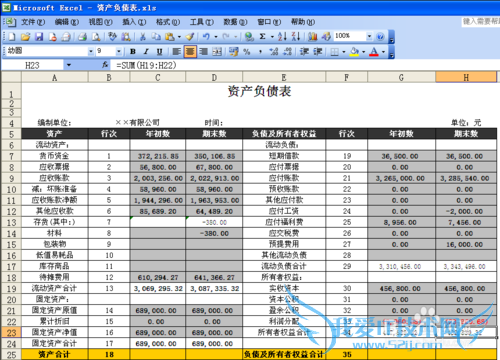Open the 视图 (View) menu
Screen dimensions: 500x360
[100, 22]
